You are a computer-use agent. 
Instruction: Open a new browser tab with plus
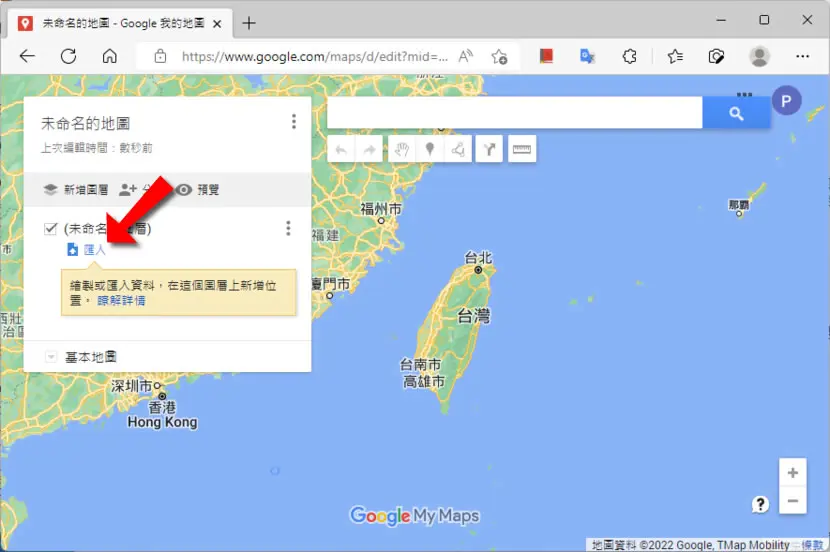tap(249, 23)
